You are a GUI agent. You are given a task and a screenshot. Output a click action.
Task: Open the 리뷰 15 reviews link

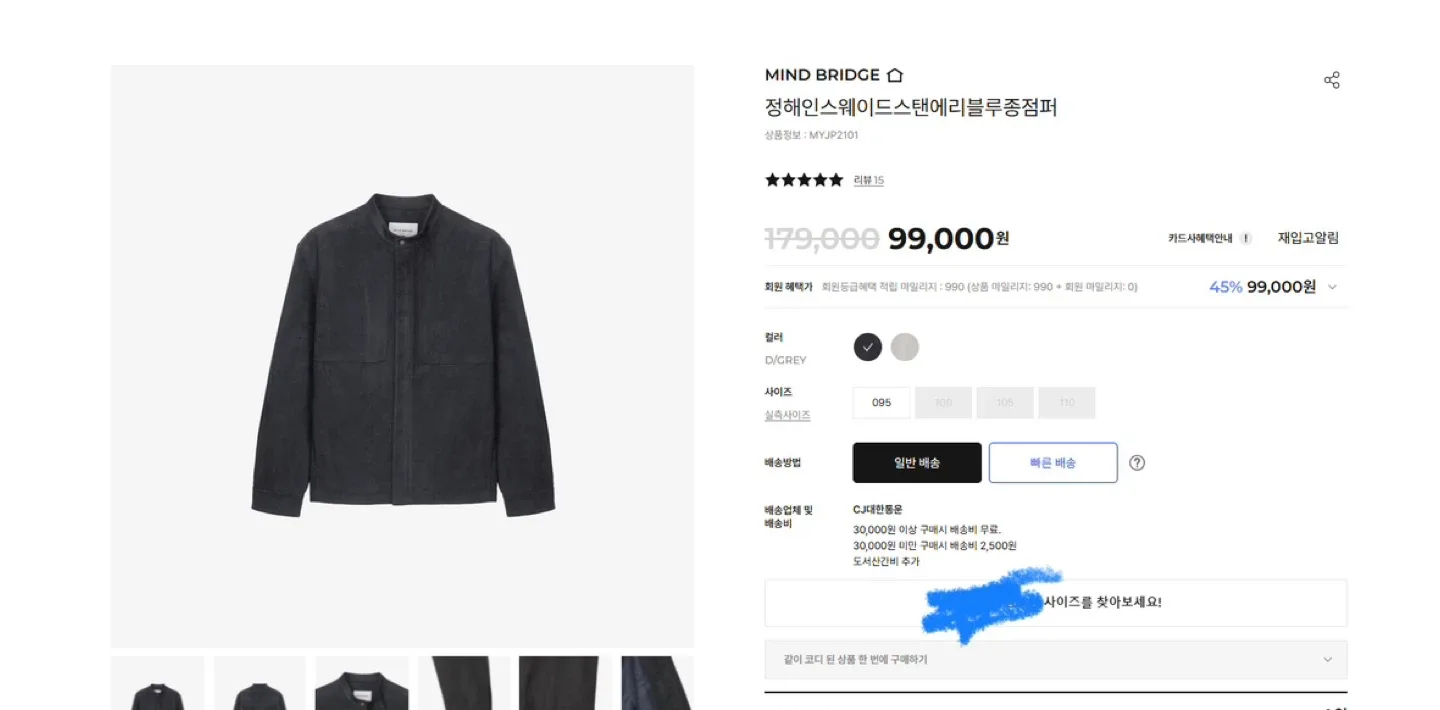point(868,180)
